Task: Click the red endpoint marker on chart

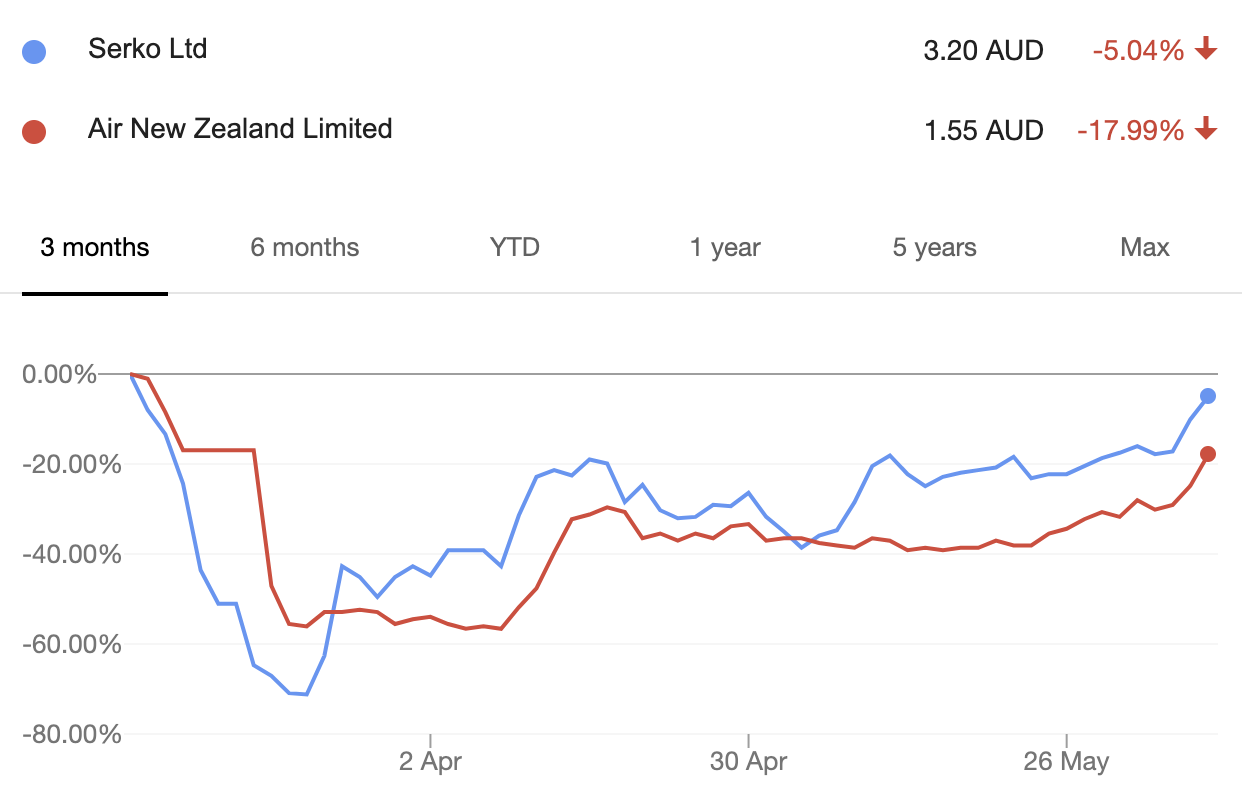Action: click(1208, 454)
